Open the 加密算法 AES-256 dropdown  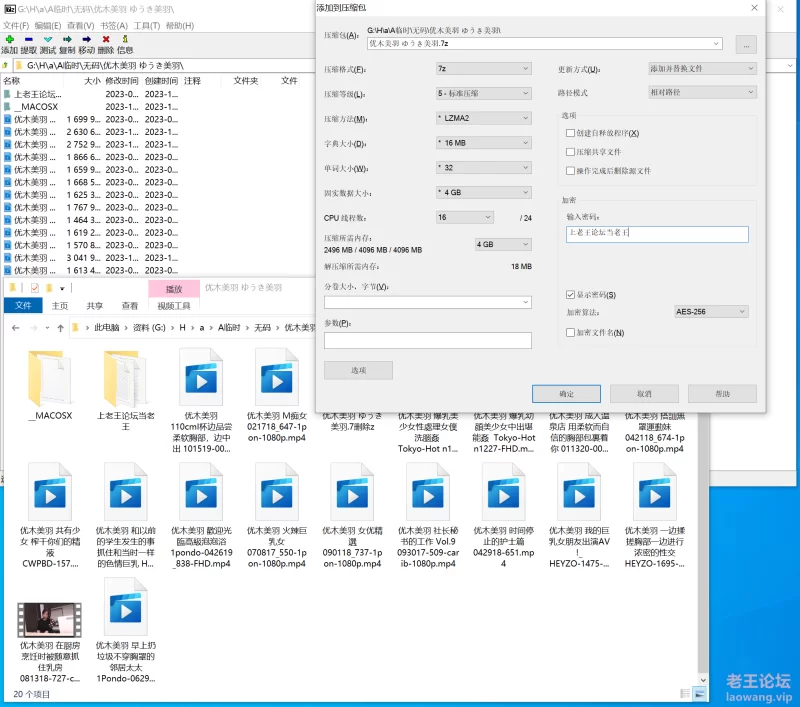pos(710,312)
